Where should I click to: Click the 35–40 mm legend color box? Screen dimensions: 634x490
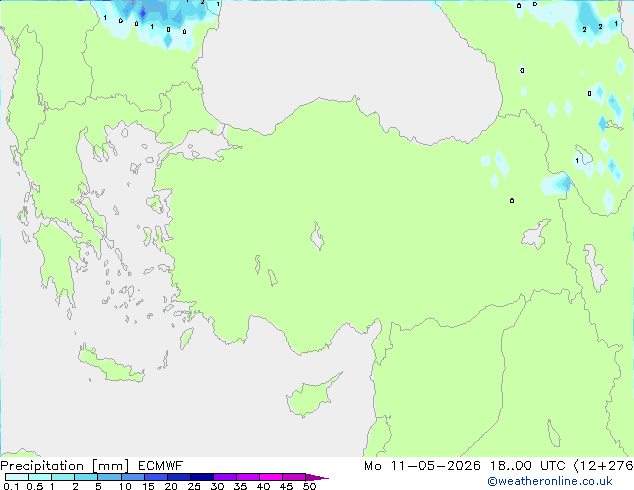248,477
